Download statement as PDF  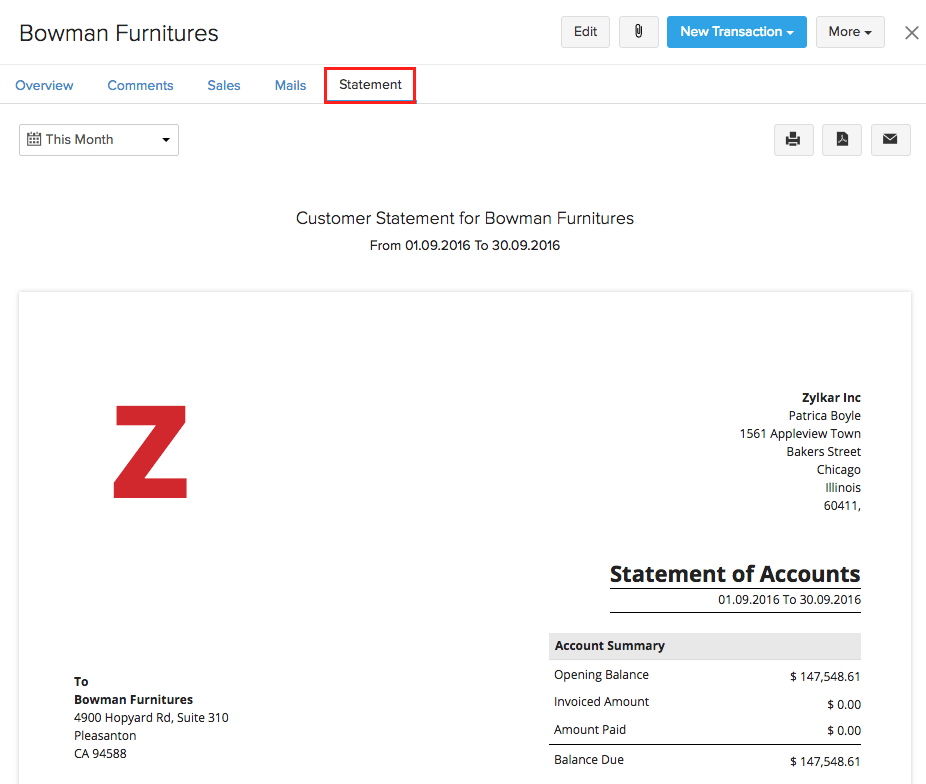point(842,140)
